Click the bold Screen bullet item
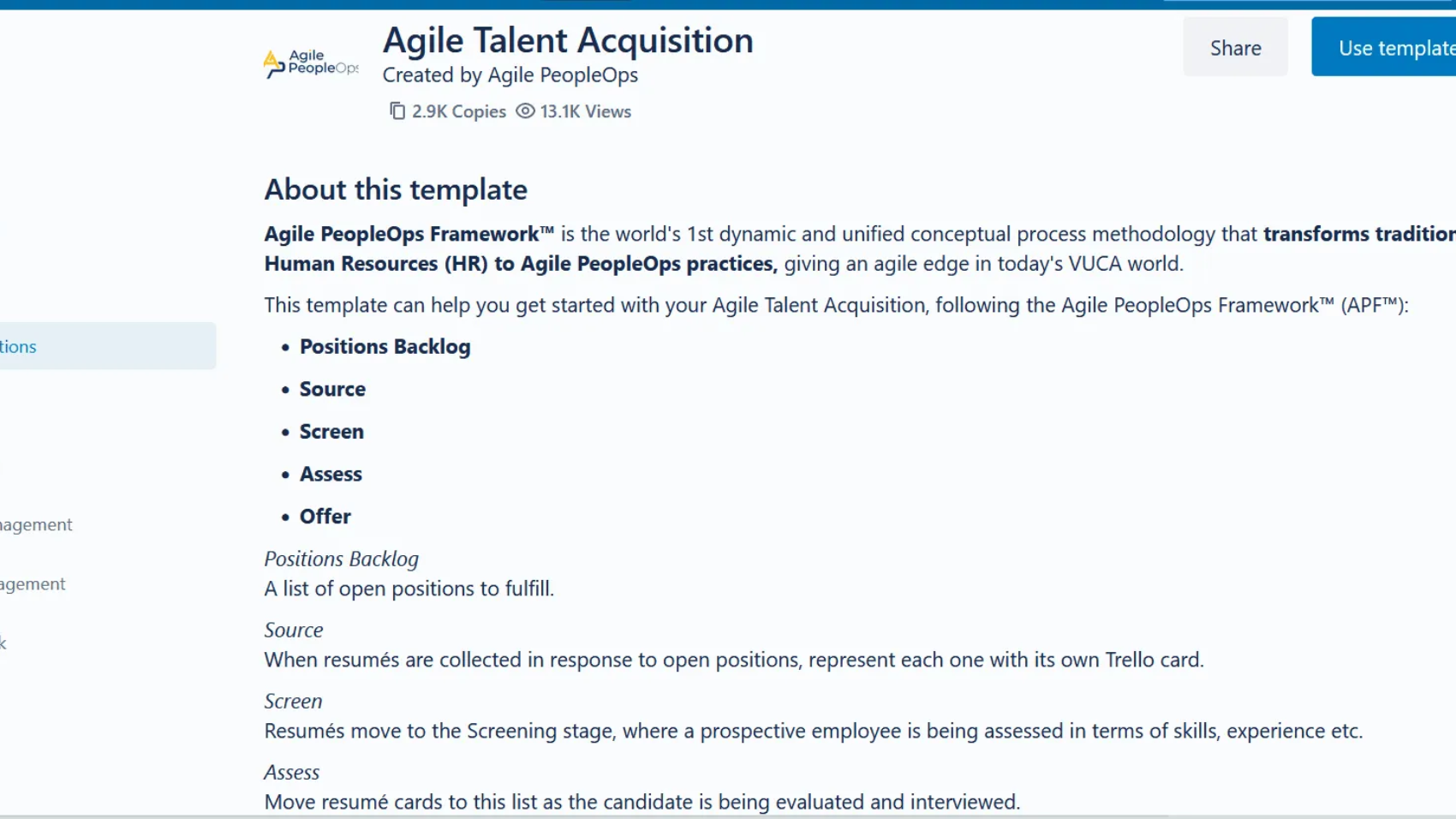 click(331, 432)
